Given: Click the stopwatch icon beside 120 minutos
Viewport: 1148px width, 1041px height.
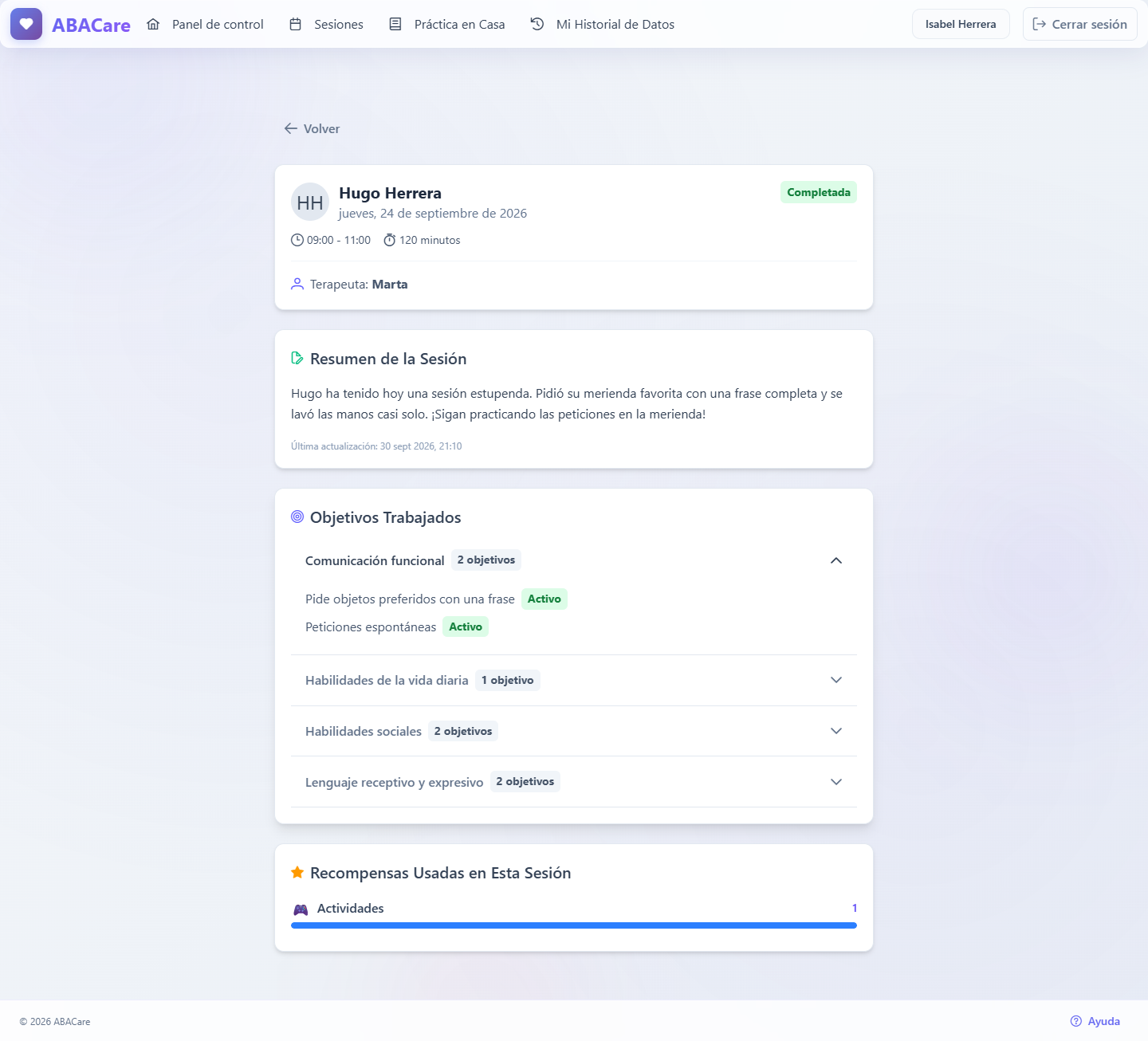Looking at the screenshot, I should pyautogui.click(x=390, y=240).
